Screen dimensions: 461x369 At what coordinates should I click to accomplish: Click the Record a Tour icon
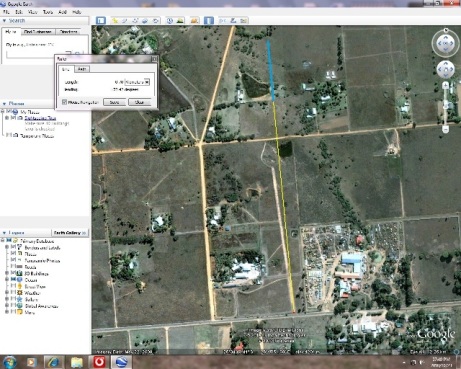tap(156, 21)
